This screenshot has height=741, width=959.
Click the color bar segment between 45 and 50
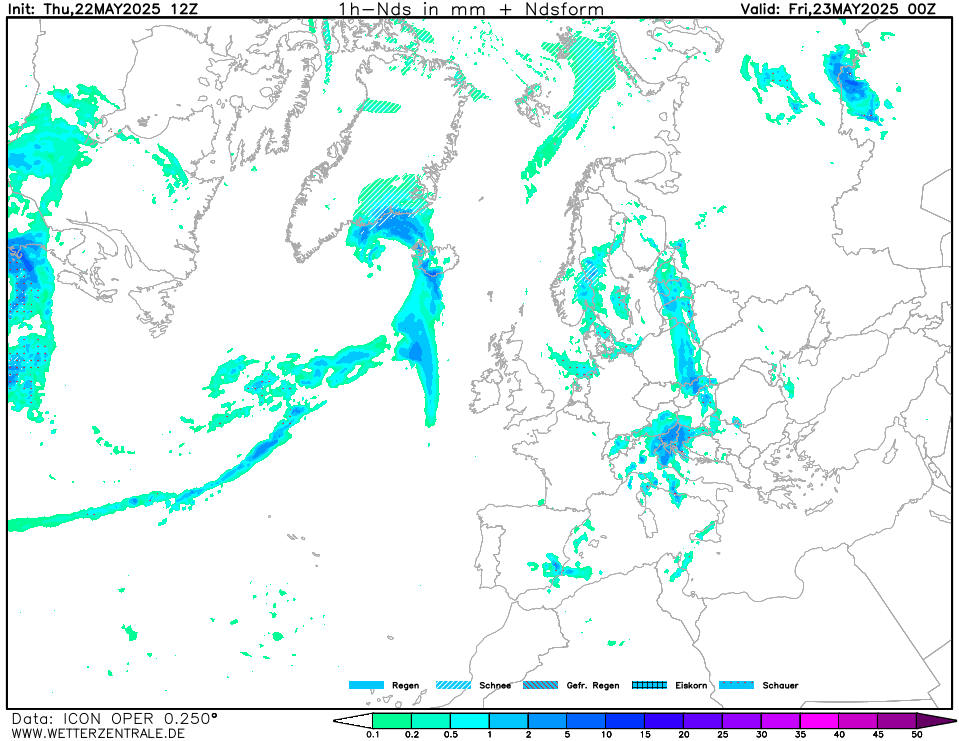[x=897, y=721]
